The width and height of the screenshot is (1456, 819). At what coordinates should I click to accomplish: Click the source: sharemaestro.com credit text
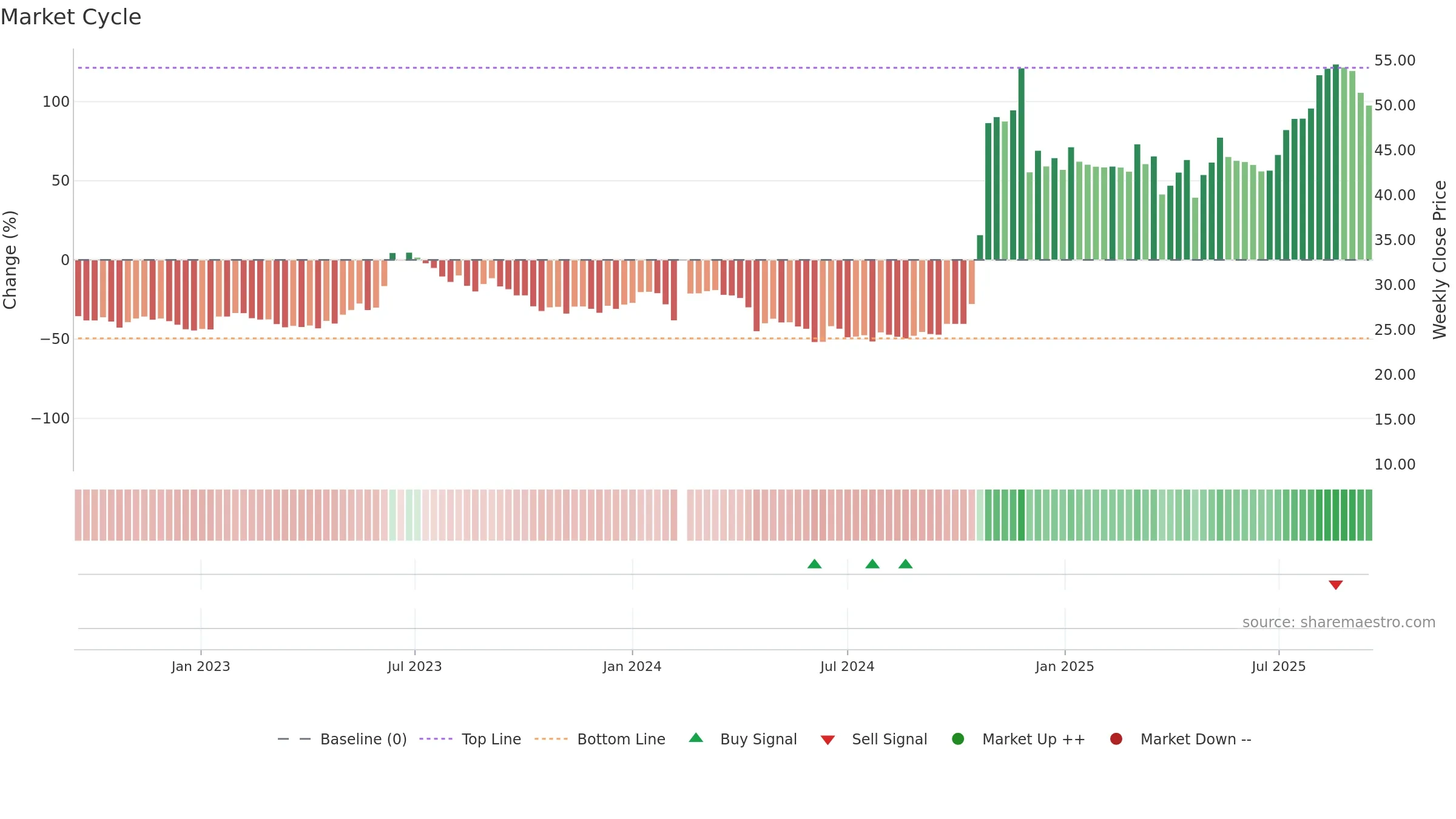[1339, 622]
